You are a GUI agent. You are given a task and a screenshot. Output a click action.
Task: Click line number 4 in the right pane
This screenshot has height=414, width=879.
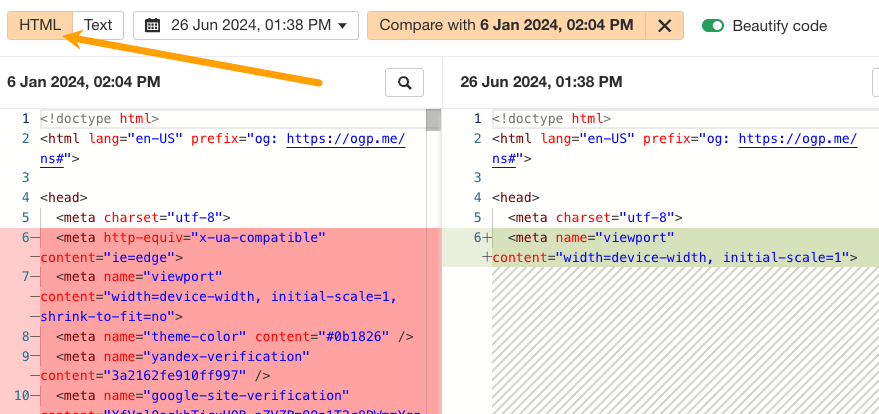pos(477,198)
